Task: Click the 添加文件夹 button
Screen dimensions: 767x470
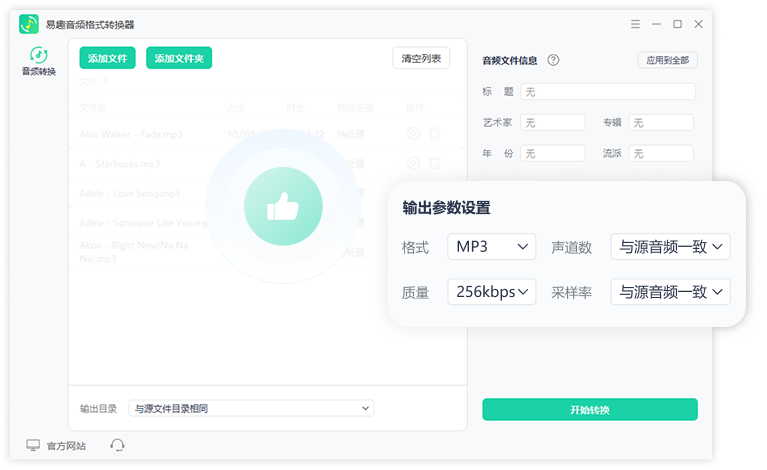Action: 180,58
